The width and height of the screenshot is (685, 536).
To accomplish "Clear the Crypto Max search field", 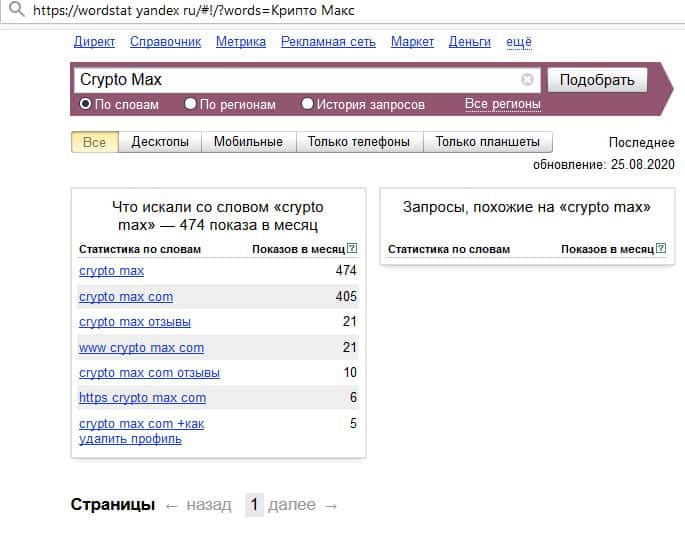I will pyautogui.click(x=527, y=80).
